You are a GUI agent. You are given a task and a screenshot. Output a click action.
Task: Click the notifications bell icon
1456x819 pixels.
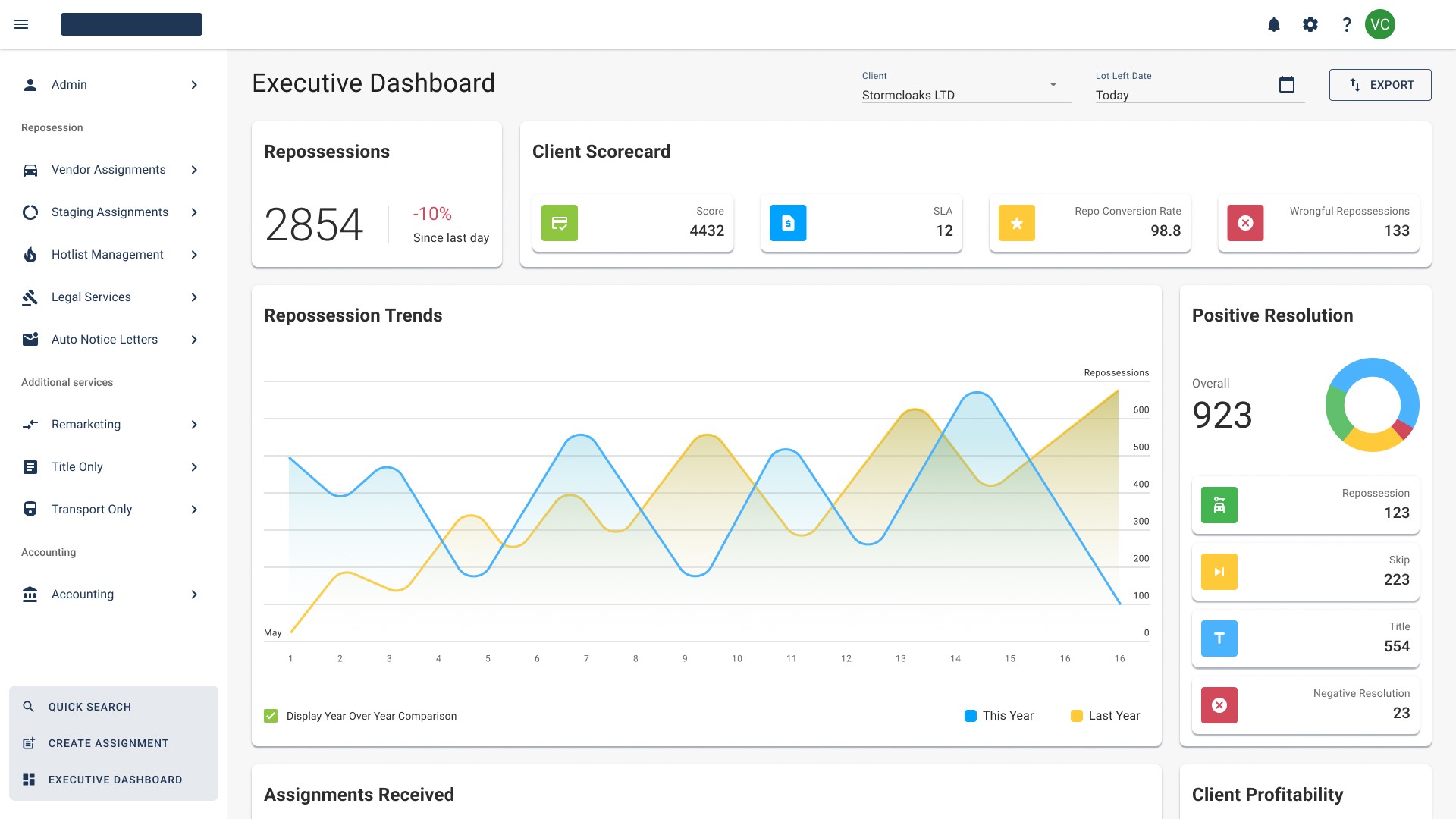pyautogui.click(x=1274, y=24)
